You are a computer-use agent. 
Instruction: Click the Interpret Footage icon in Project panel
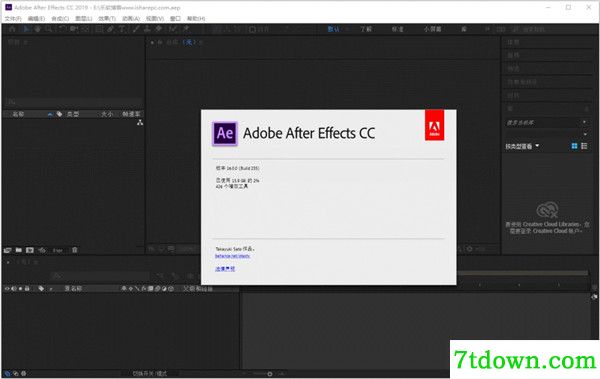pyautogui.click(x=7, y=250)
